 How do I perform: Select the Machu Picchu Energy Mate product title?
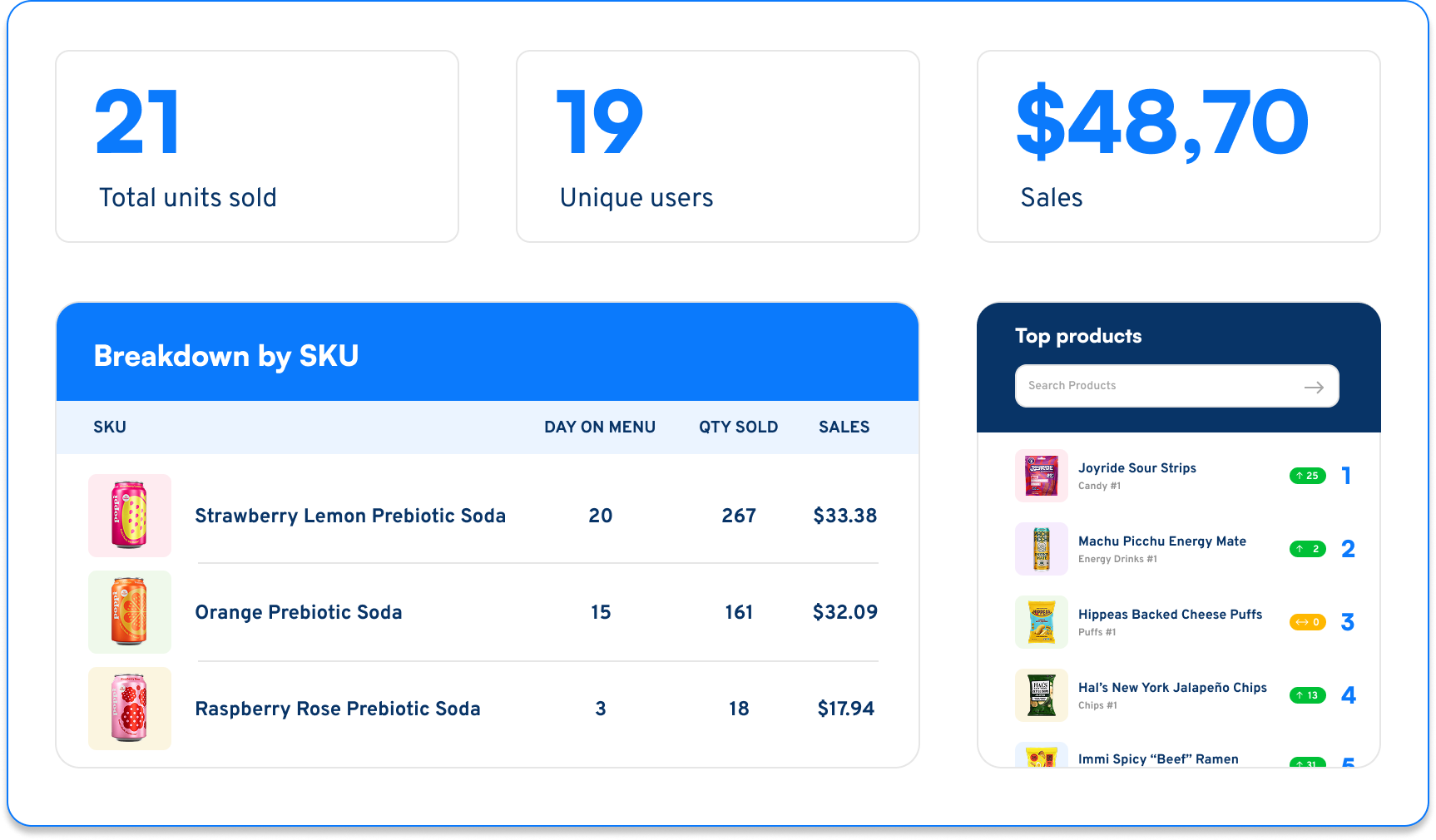[1162, 541]
